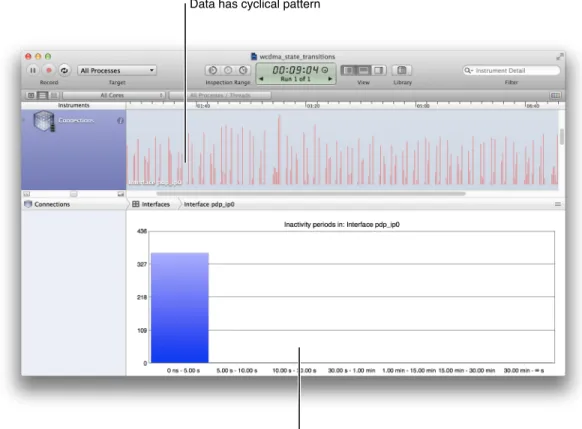Click the vertical track pane scrollbar
This screenshot has width=582, height=429.
tap(562, 137)
